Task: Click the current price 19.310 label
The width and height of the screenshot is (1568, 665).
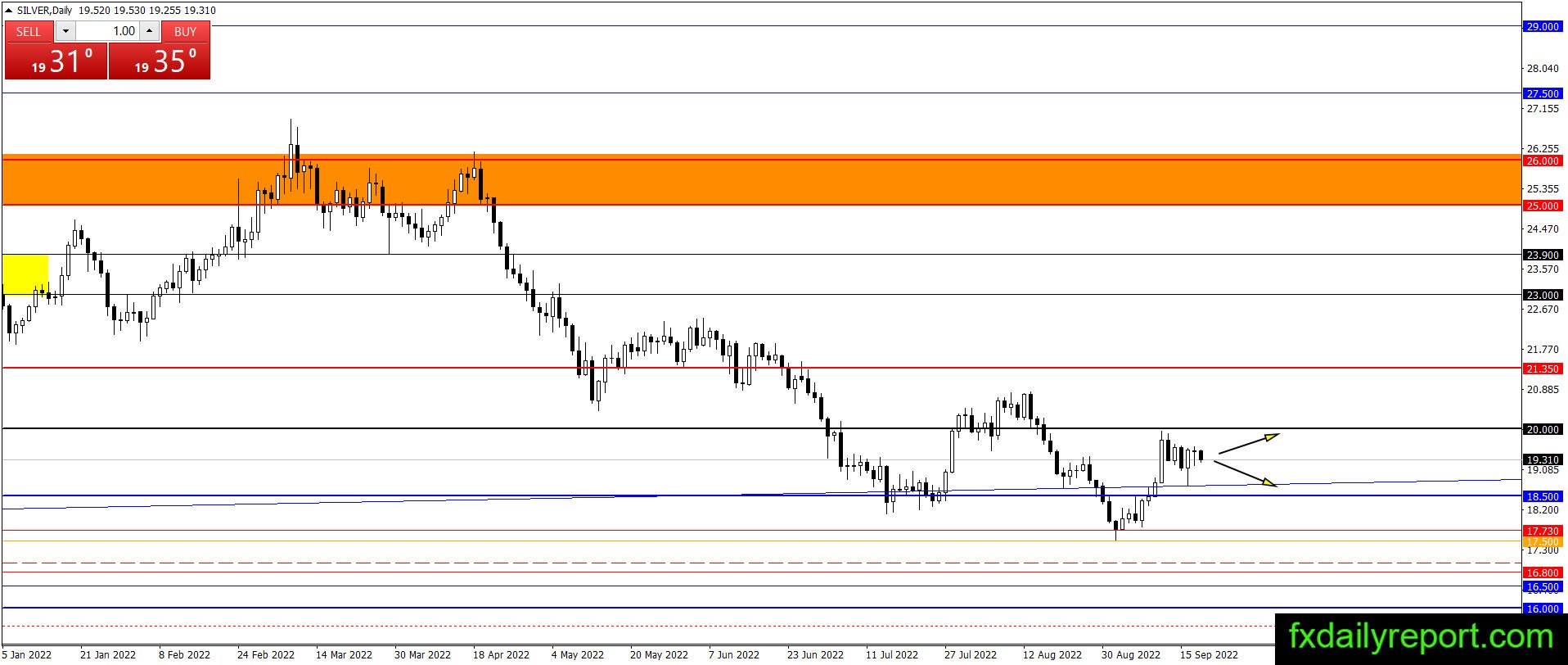Action: [x=1543, y=459]
